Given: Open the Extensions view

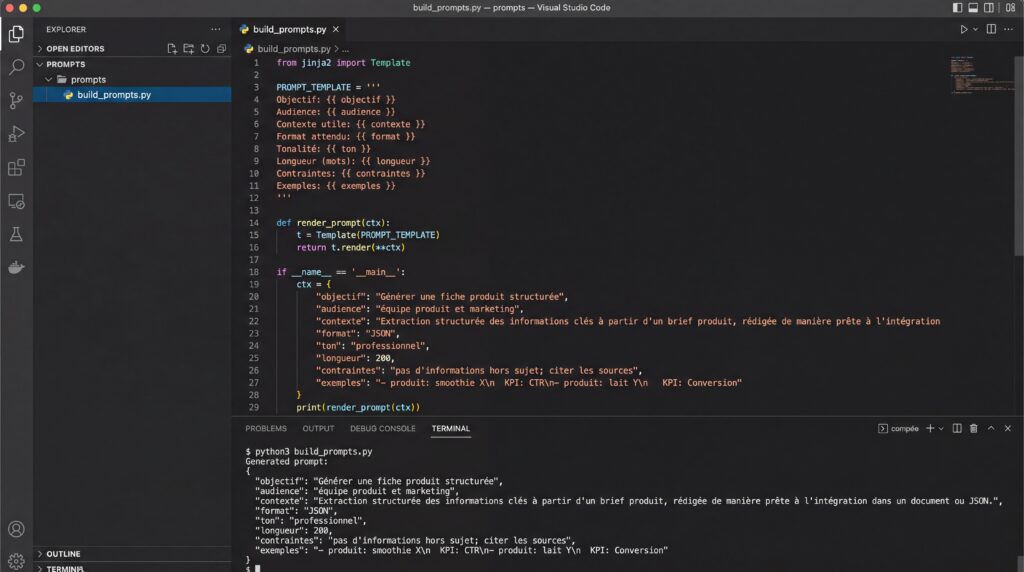Looking at the screenshot, I should [x=16, y=167].
